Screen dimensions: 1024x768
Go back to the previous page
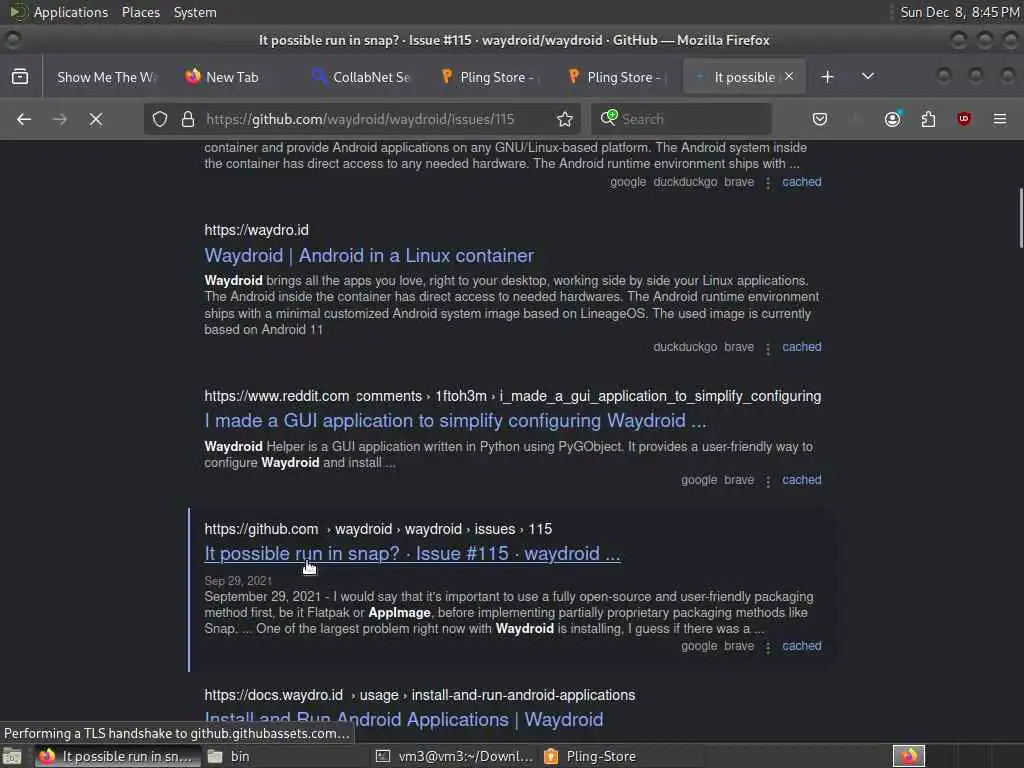(24, 119)
